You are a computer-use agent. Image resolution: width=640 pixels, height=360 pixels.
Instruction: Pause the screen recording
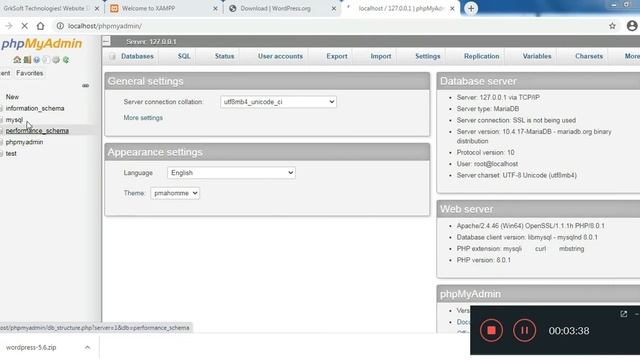click(524, 330)
